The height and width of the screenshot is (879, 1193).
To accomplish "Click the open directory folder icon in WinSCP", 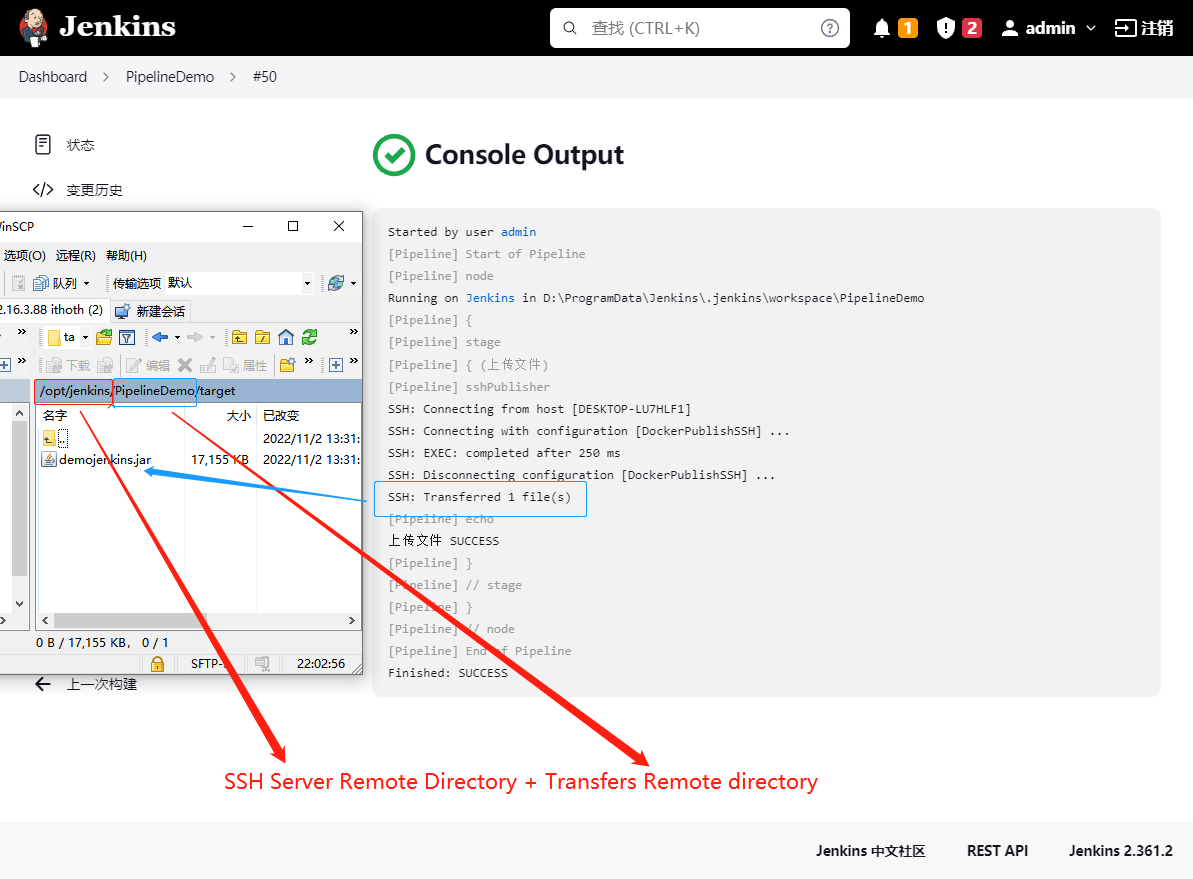I will pos(104,337).
